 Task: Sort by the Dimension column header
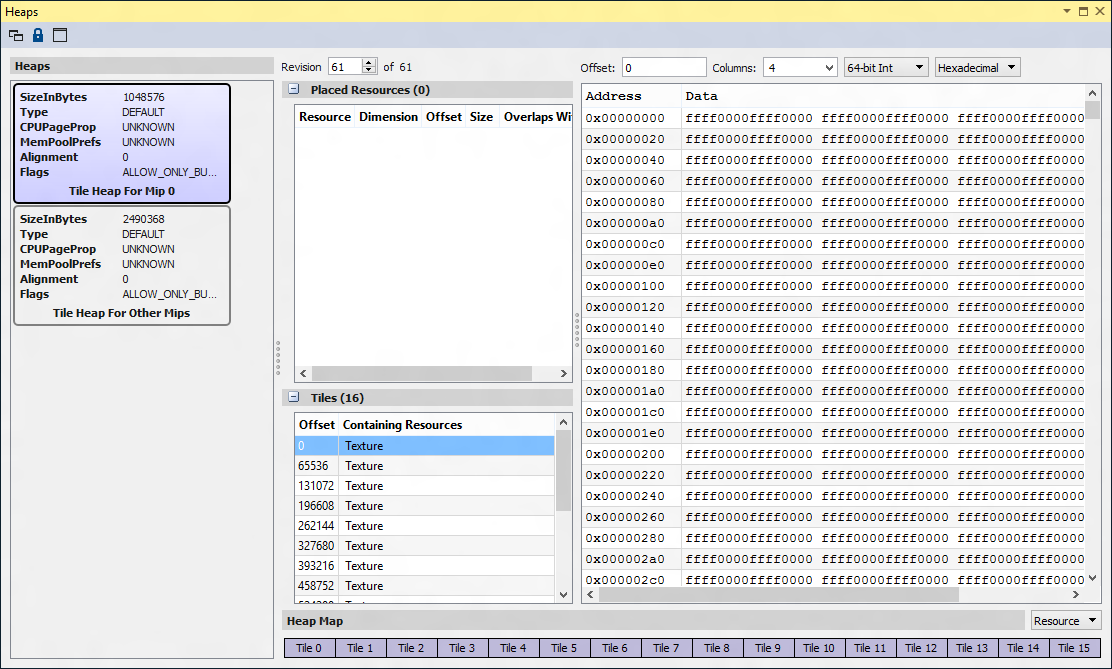click(388, 117)
